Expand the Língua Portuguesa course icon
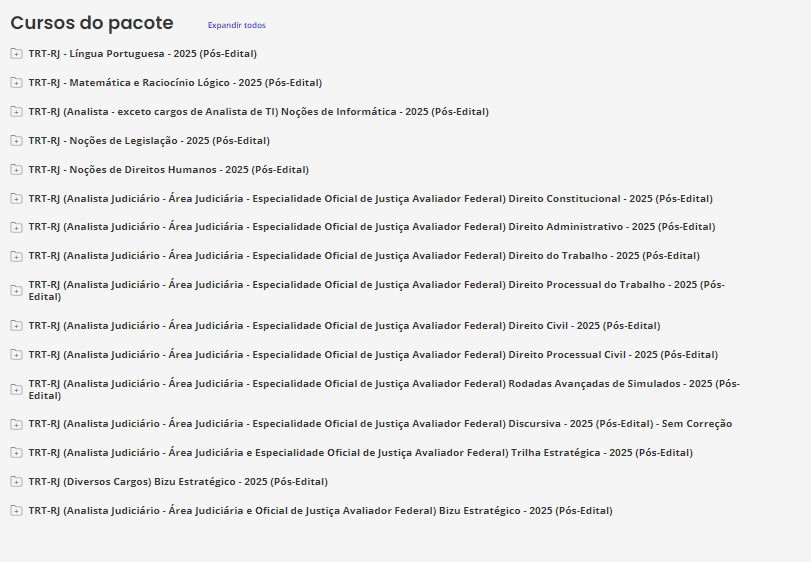Image resolution: width=811 pixels, height=562 pixels. click(x=16, y=53)
